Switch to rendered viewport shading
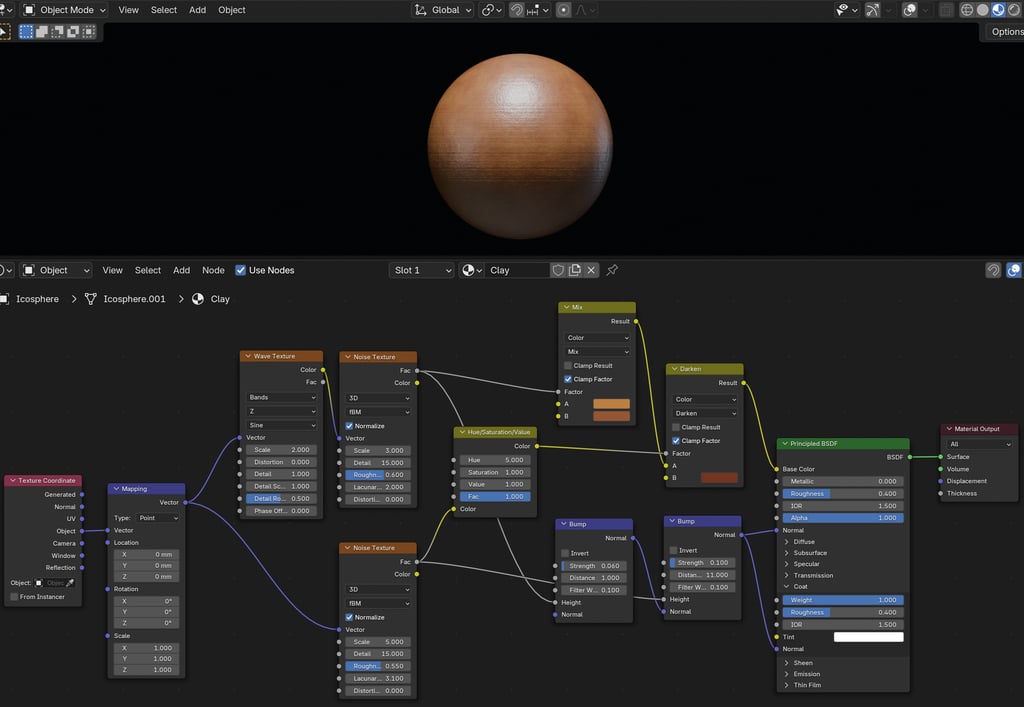 [1014, 10]
